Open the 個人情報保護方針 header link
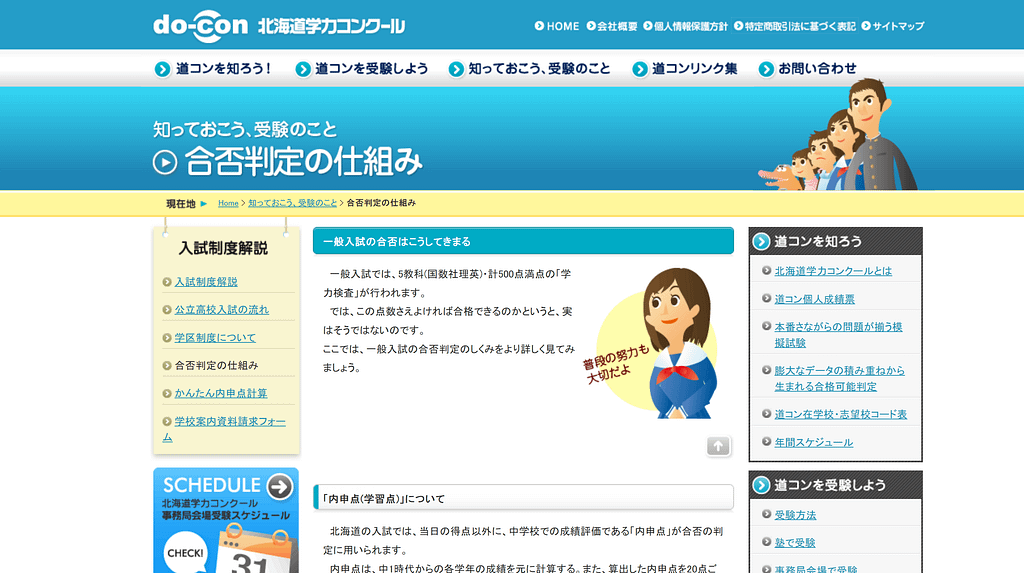1024x573 pixels. click(686, 26)
